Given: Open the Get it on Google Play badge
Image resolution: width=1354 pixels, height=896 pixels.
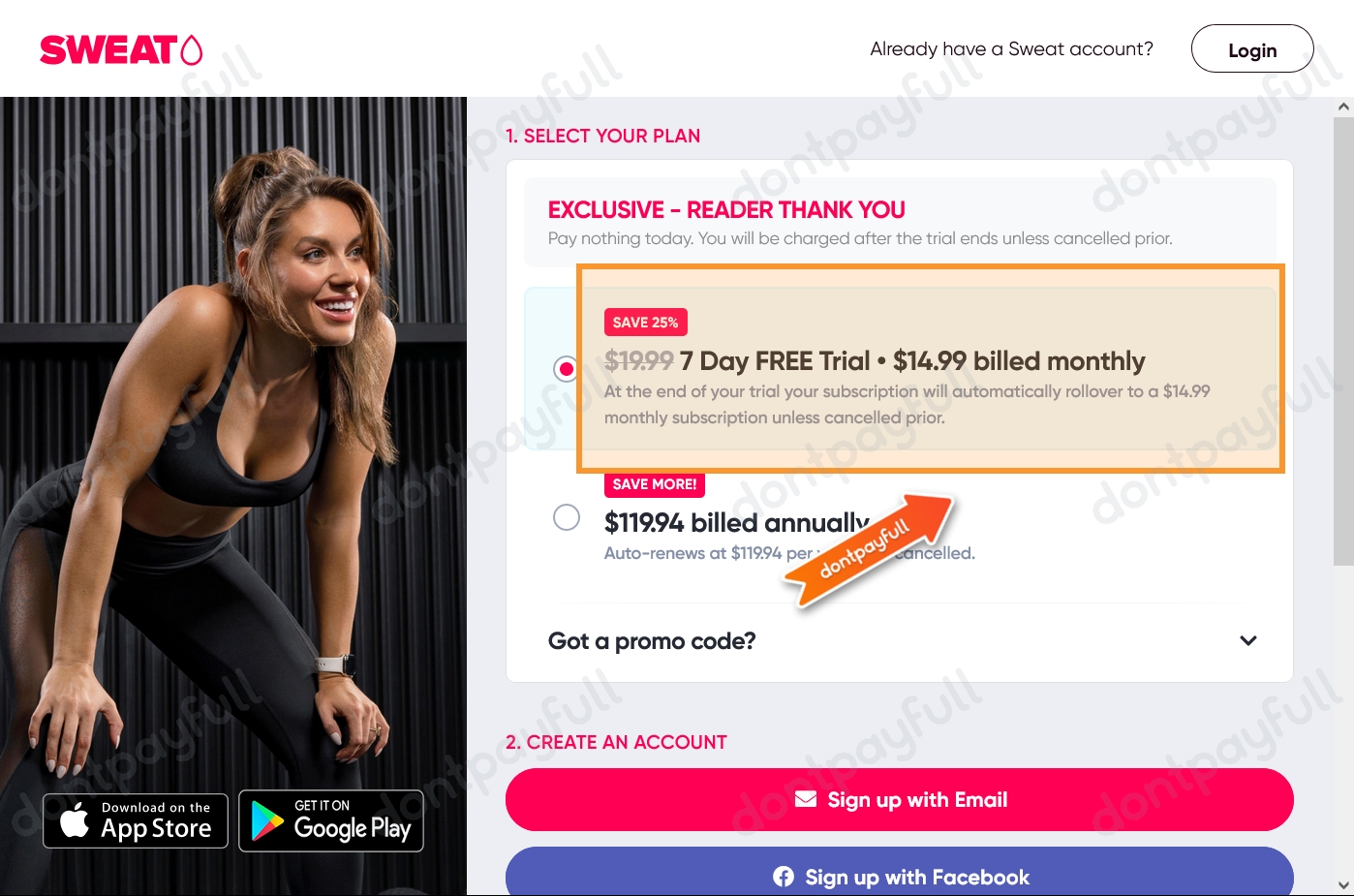Looking at the screenshot, I should [x=331, y=820].
